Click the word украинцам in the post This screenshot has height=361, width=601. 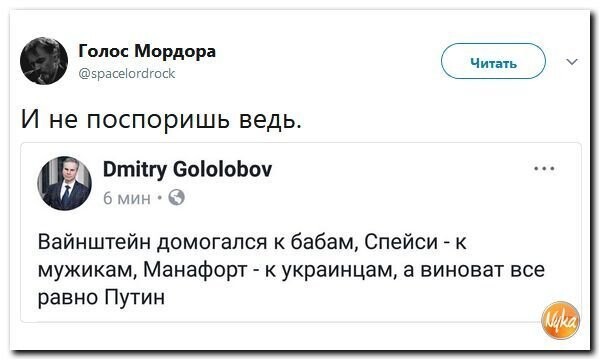[339, 271]
